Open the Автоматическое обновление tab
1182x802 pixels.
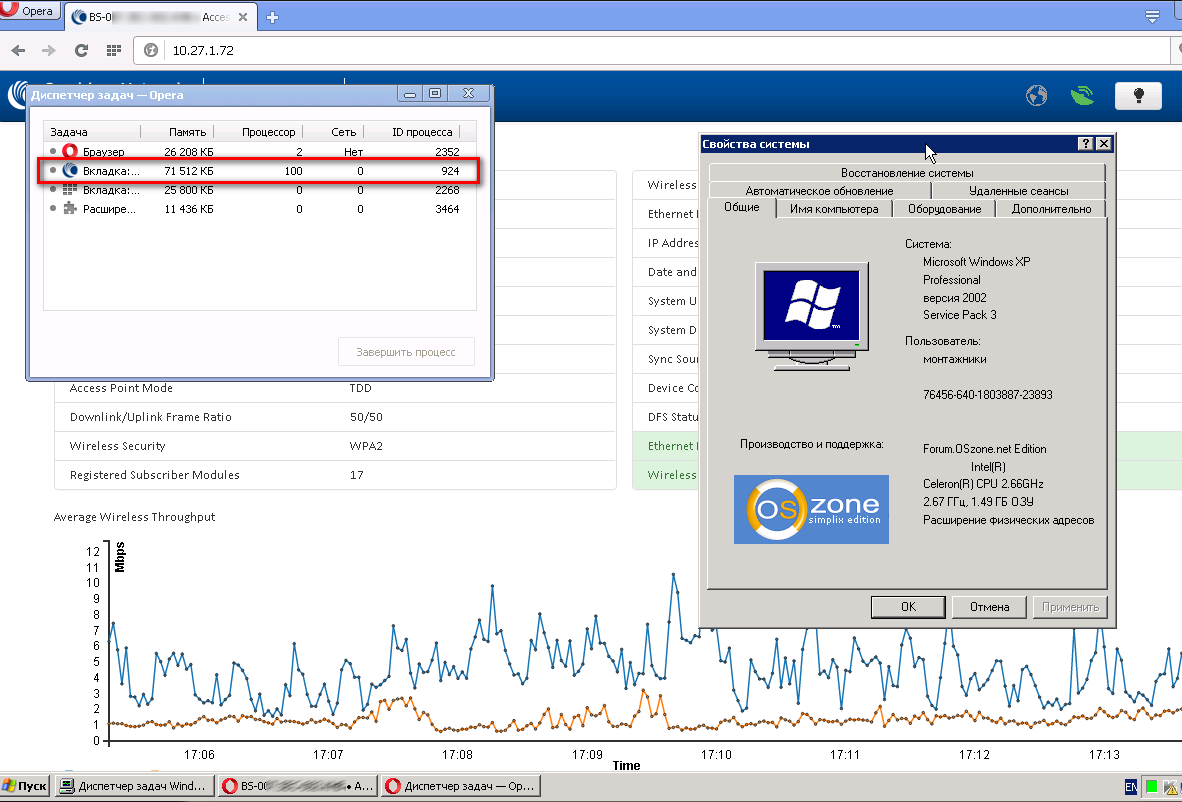tap(819, 190)
